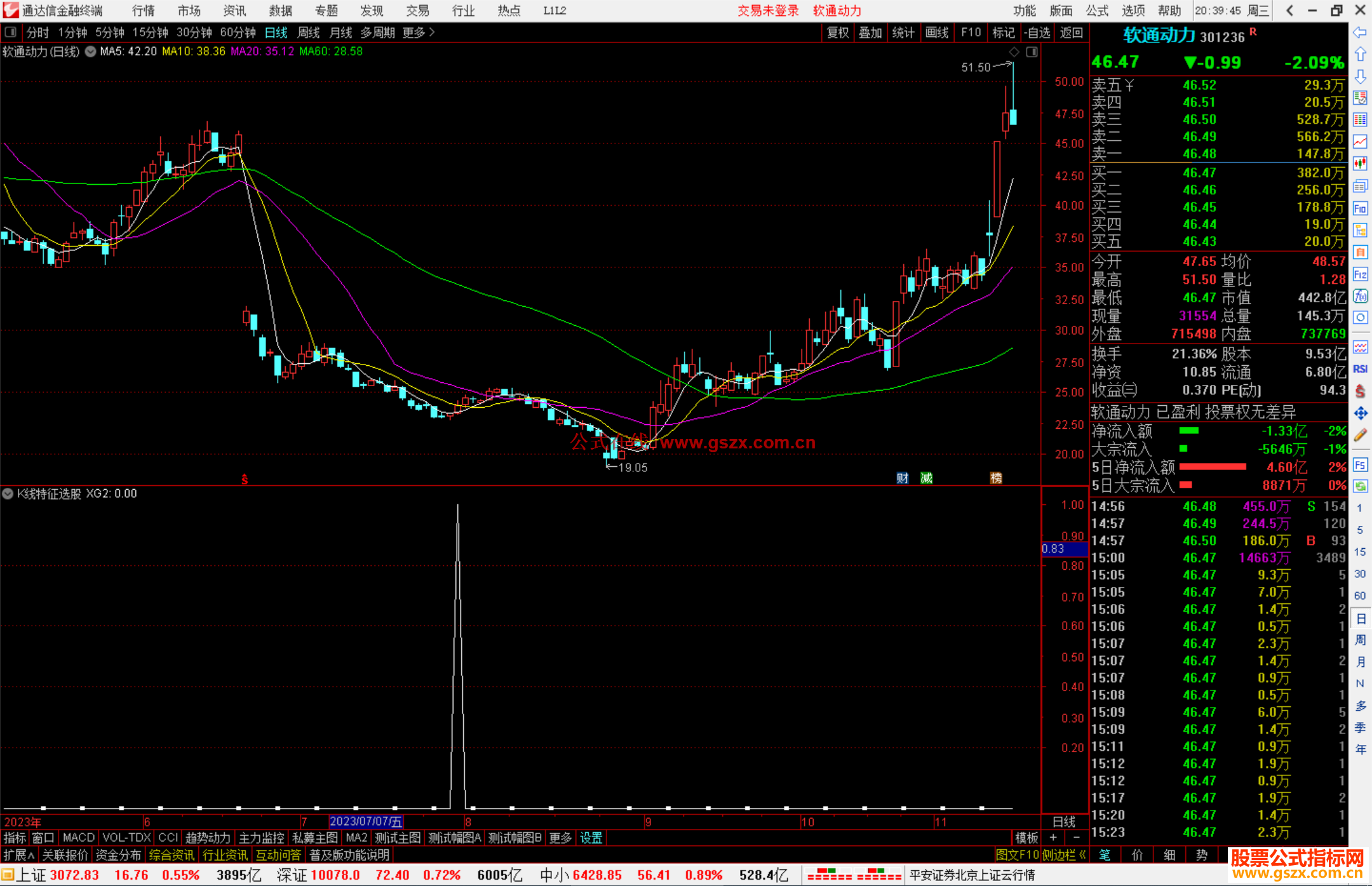Toggle the MA indicator circle next to 软通动力(日线)

coord(91,52)
